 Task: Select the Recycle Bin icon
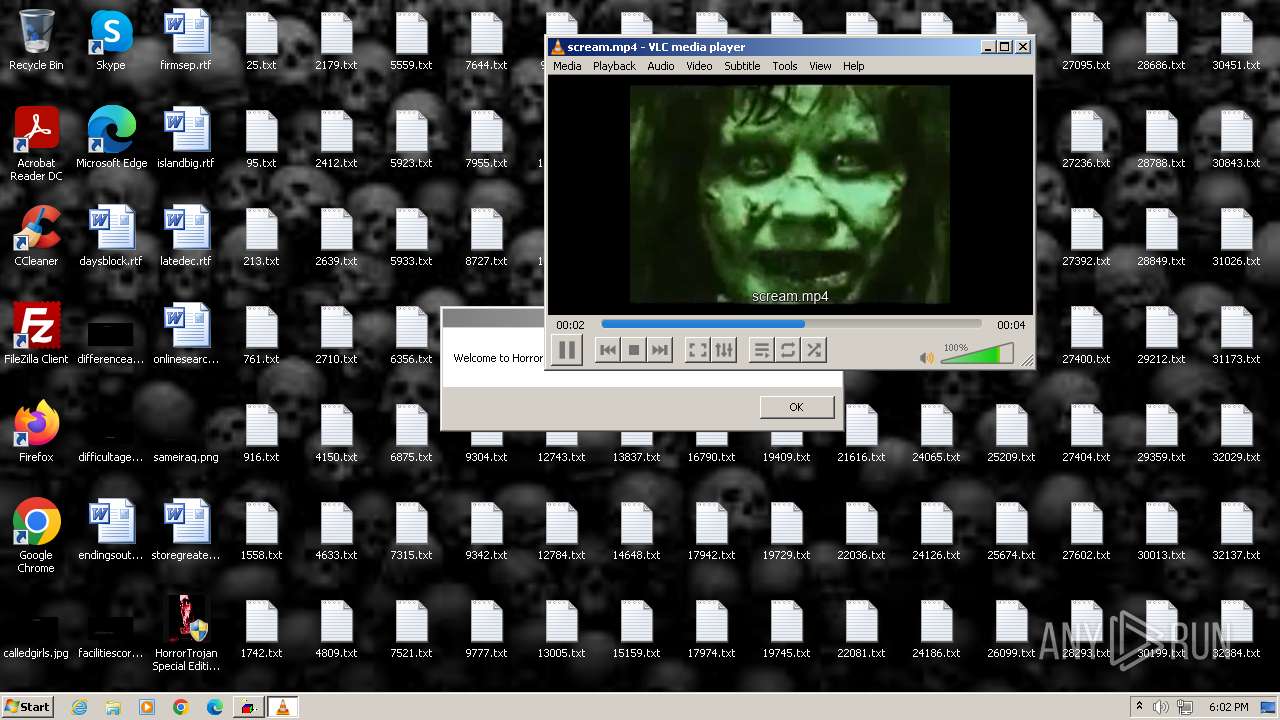point(36,41)
